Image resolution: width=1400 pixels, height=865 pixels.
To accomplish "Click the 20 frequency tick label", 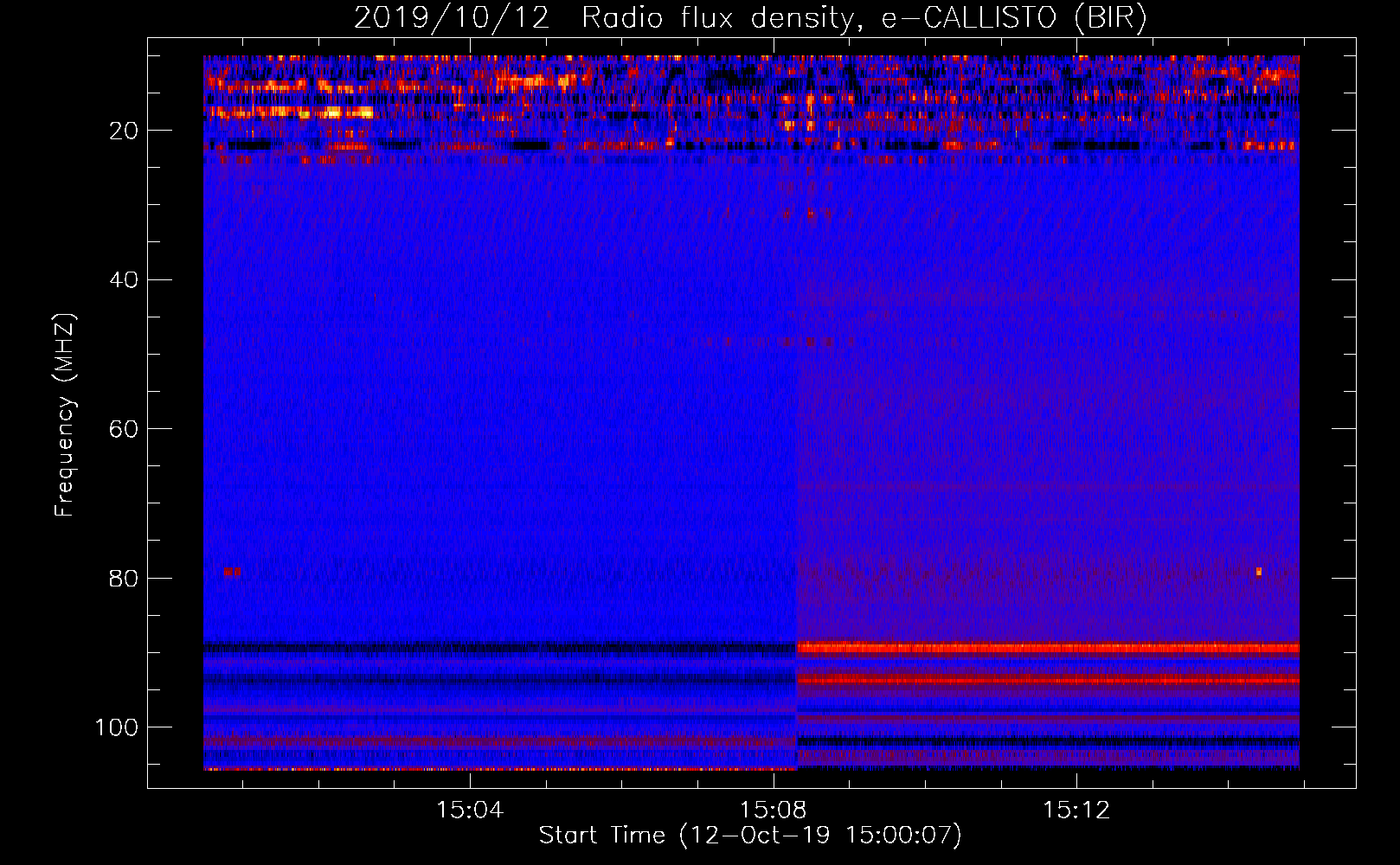I will 125,131.
